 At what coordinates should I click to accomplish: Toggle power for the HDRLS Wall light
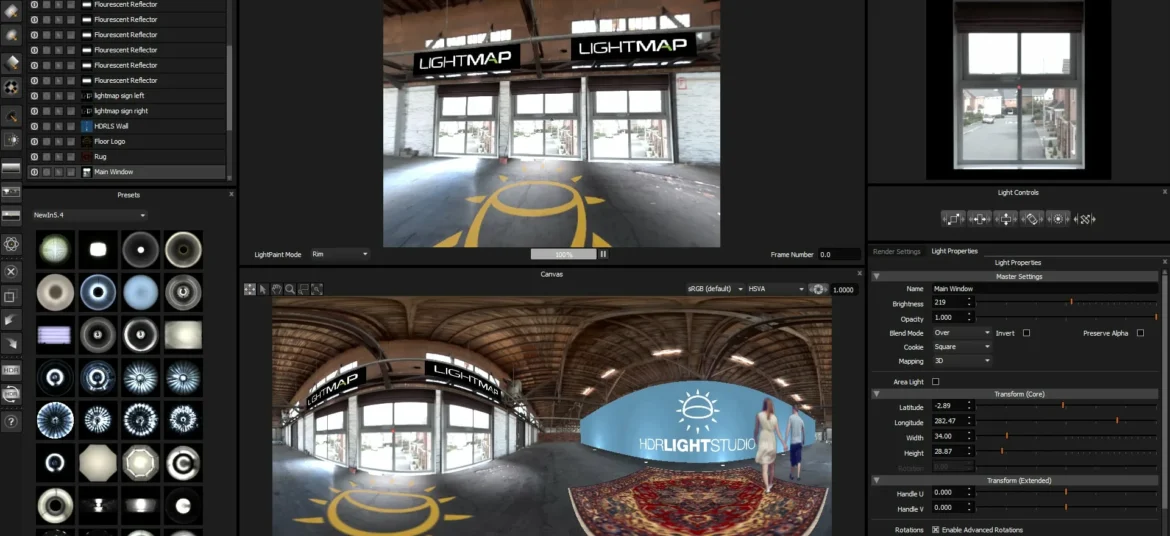point(34,126)
